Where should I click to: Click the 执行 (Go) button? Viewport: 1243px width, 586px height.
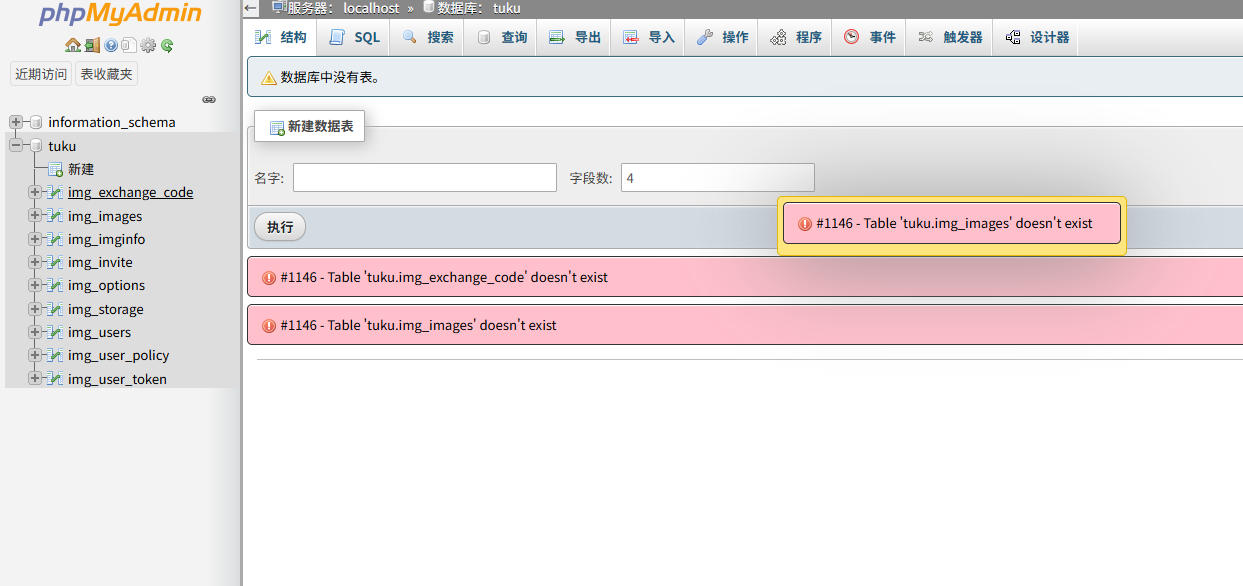[280, 227]
